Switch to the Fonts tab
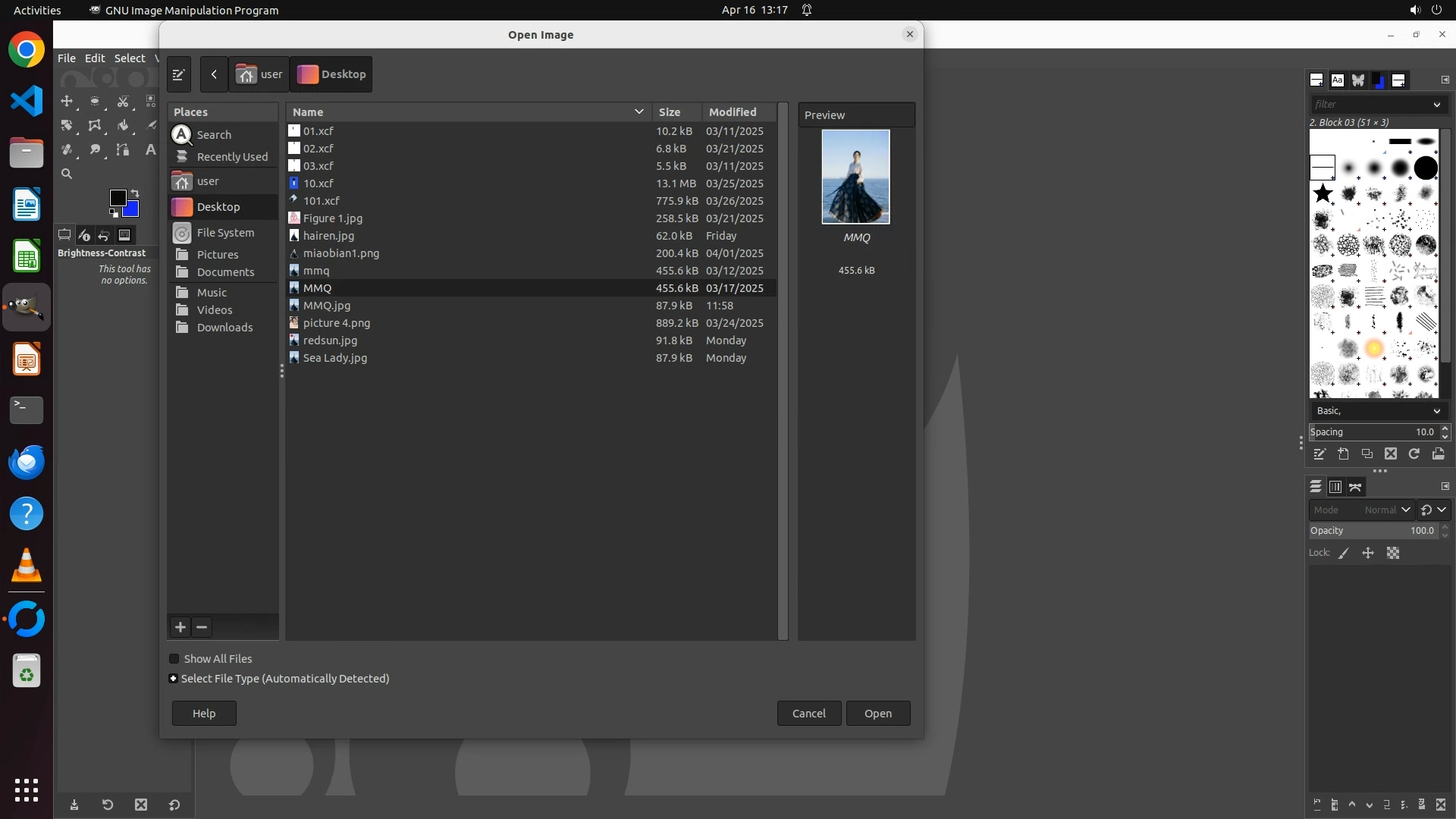Image resolution: width=1456 pixels, height=819 pixels. (1337, 80)
